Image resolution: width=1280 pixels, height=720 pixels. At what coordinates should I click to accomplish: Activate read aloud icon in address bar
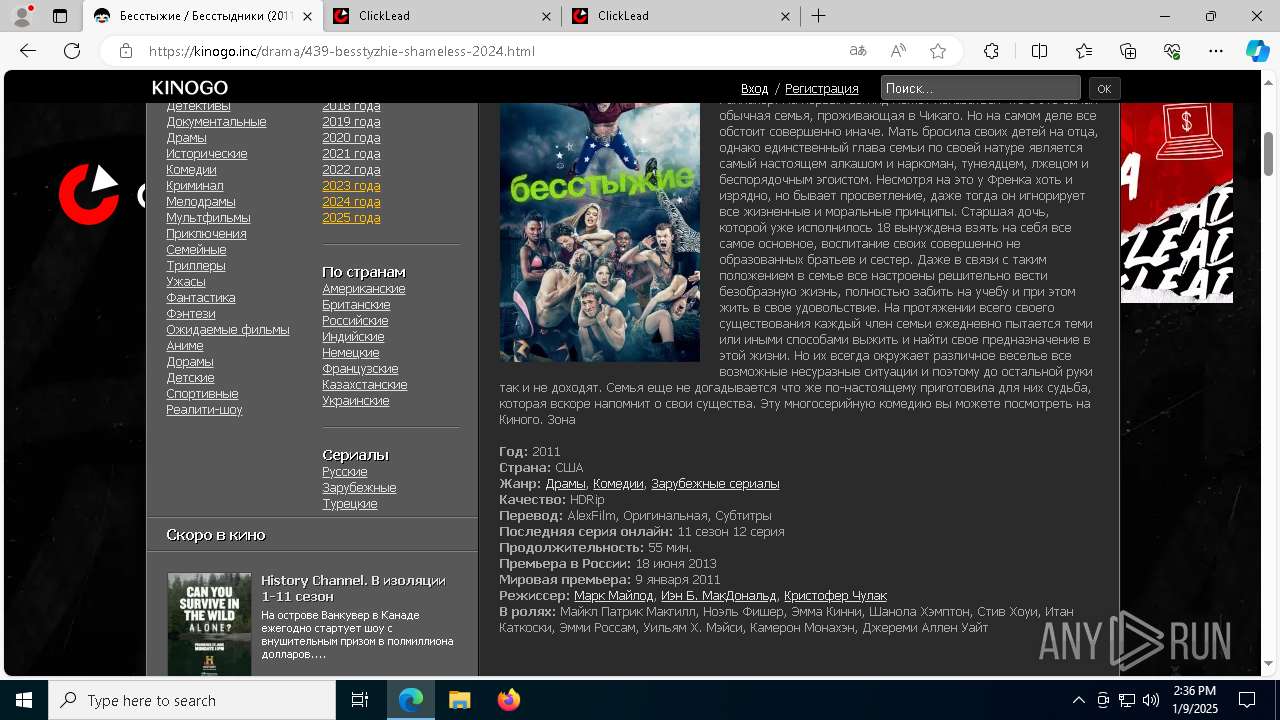[898, 51]
